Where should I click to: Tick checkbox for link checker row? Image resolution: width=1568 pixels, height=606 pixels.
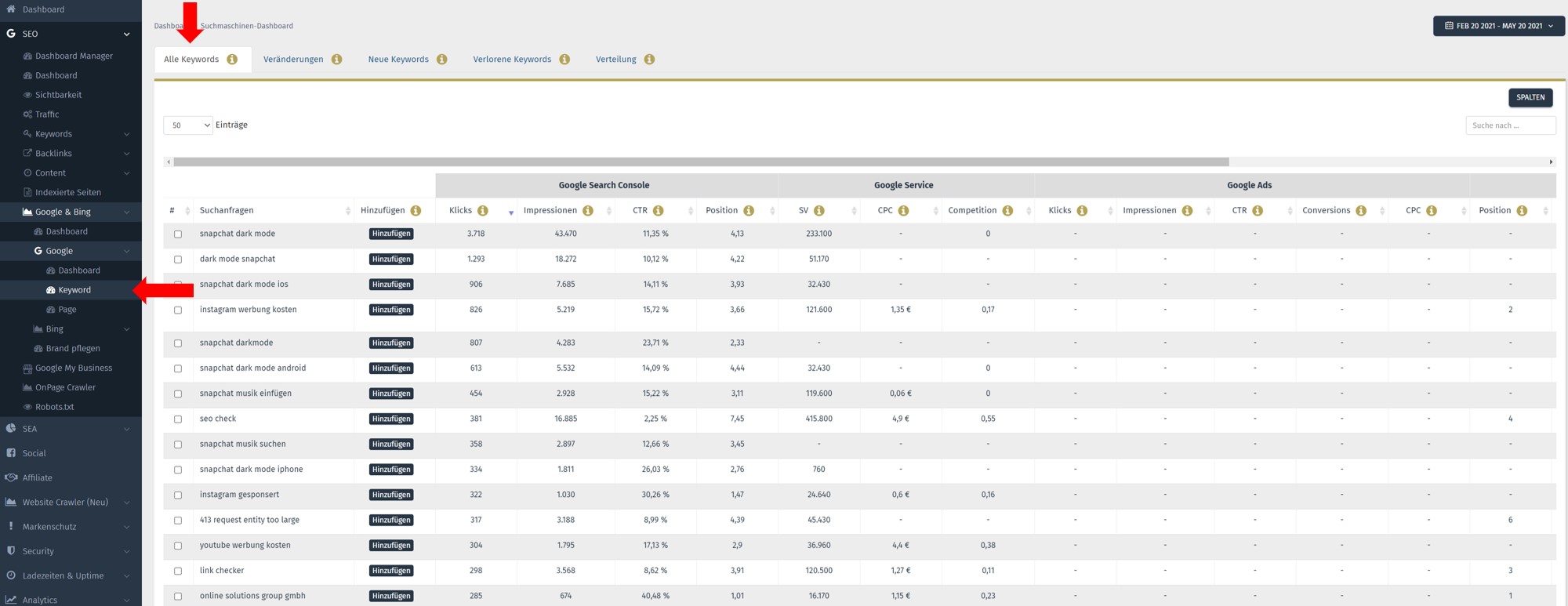pos(178,572)
